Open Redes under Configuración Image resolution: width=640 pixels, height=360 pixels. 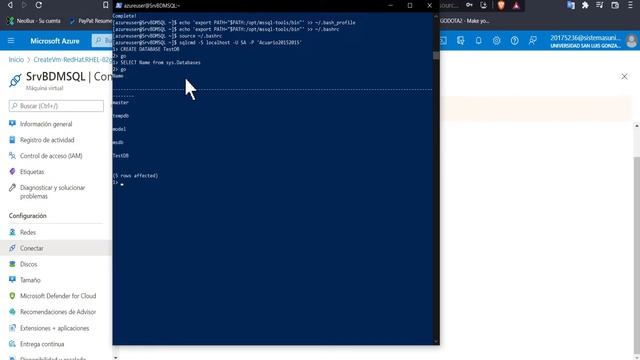pyautogui.click(x=28, y=232)
